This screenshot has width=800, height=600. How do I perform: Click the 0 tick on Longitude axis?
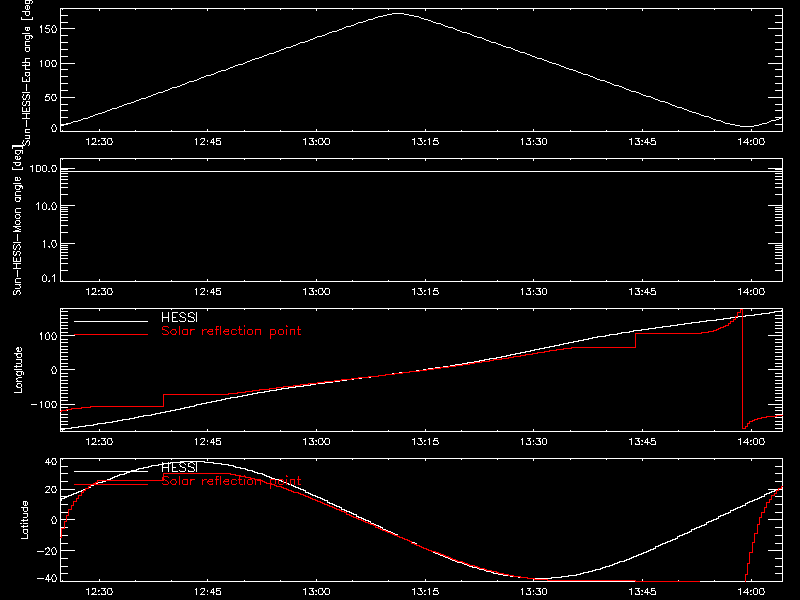(x=54, y=370)
